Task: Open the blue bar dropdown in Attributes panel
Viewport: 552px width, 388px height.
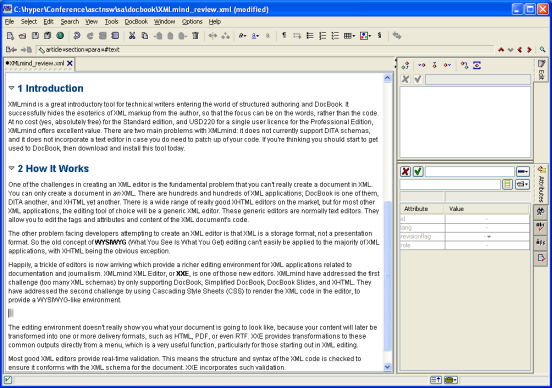Action: pyautogui.click(x=523, y=171)
